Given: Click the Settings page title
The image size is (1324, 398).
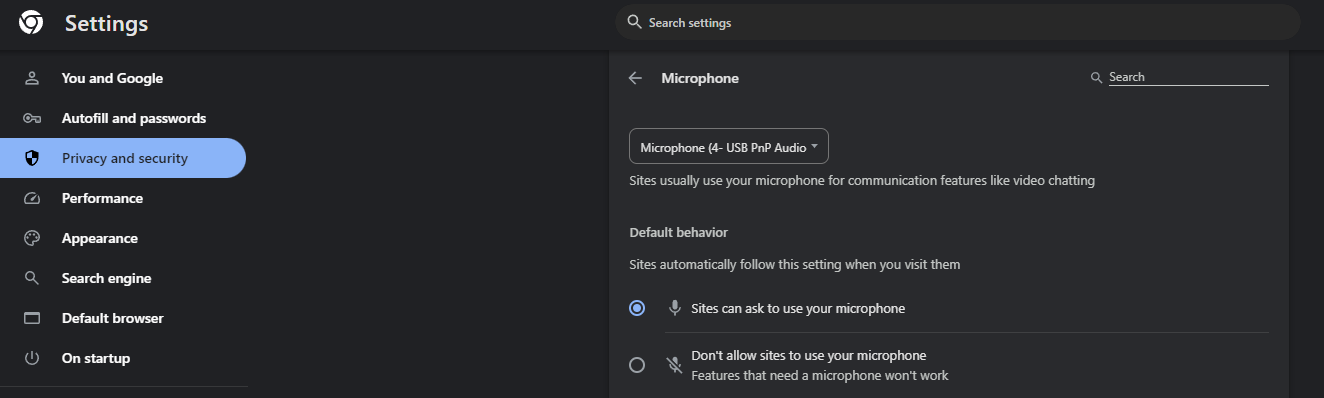Looking at the screenshot, I should (106, 23).
